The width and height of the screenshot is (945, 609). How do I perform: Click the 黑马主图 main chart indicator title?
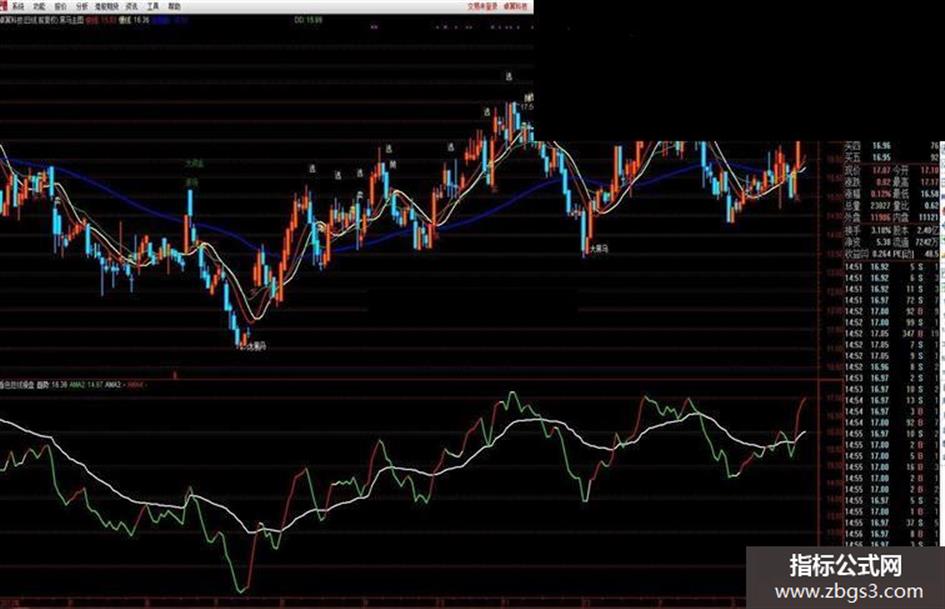pyautogui.click(x=71, y=20)
